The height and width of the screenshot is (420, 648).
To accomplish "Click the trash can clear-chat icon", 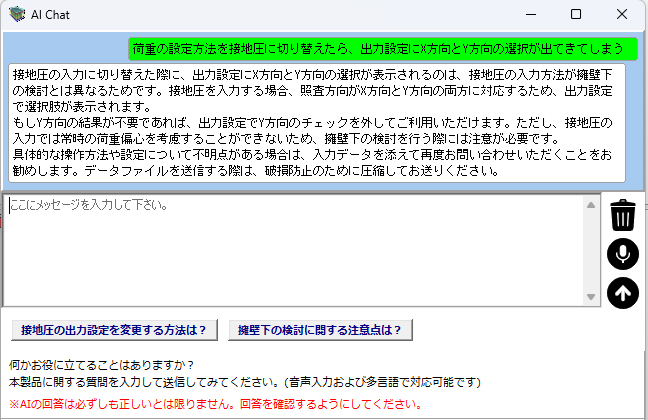I will tap(623, 215).
